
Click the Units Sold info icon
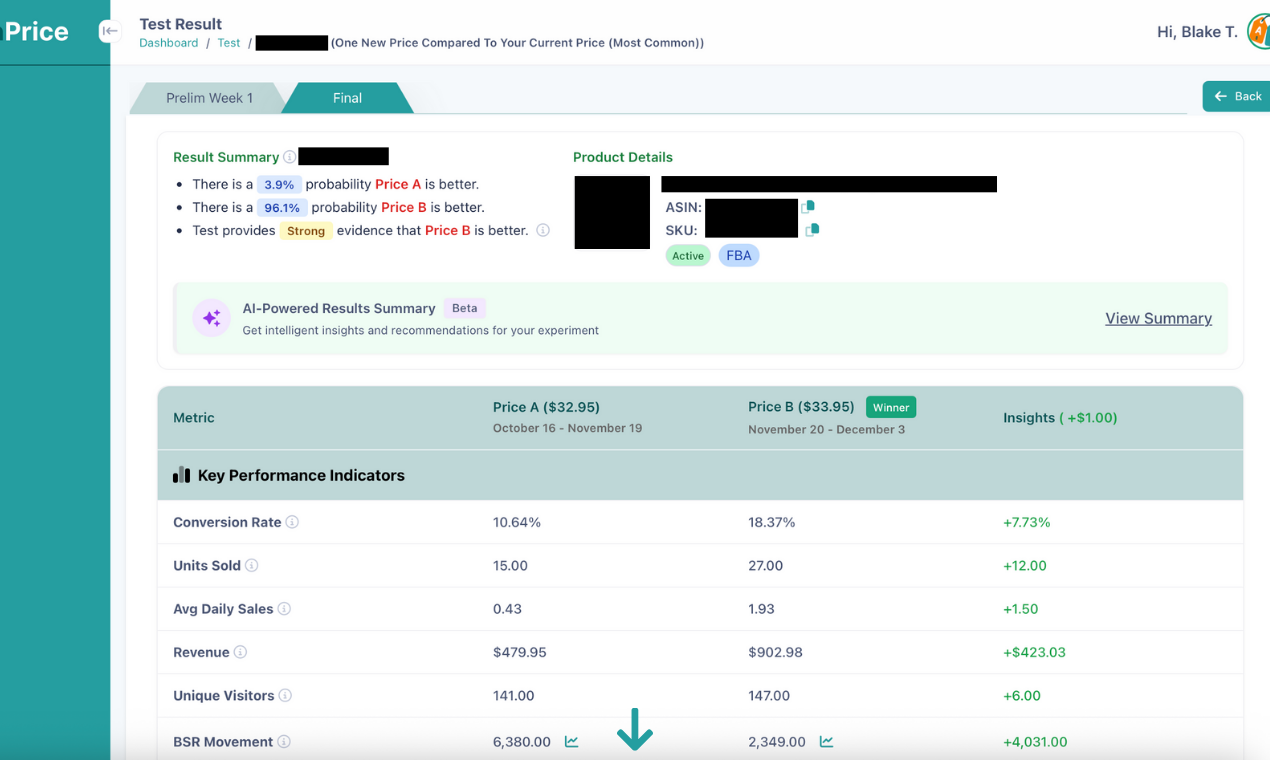250,565
